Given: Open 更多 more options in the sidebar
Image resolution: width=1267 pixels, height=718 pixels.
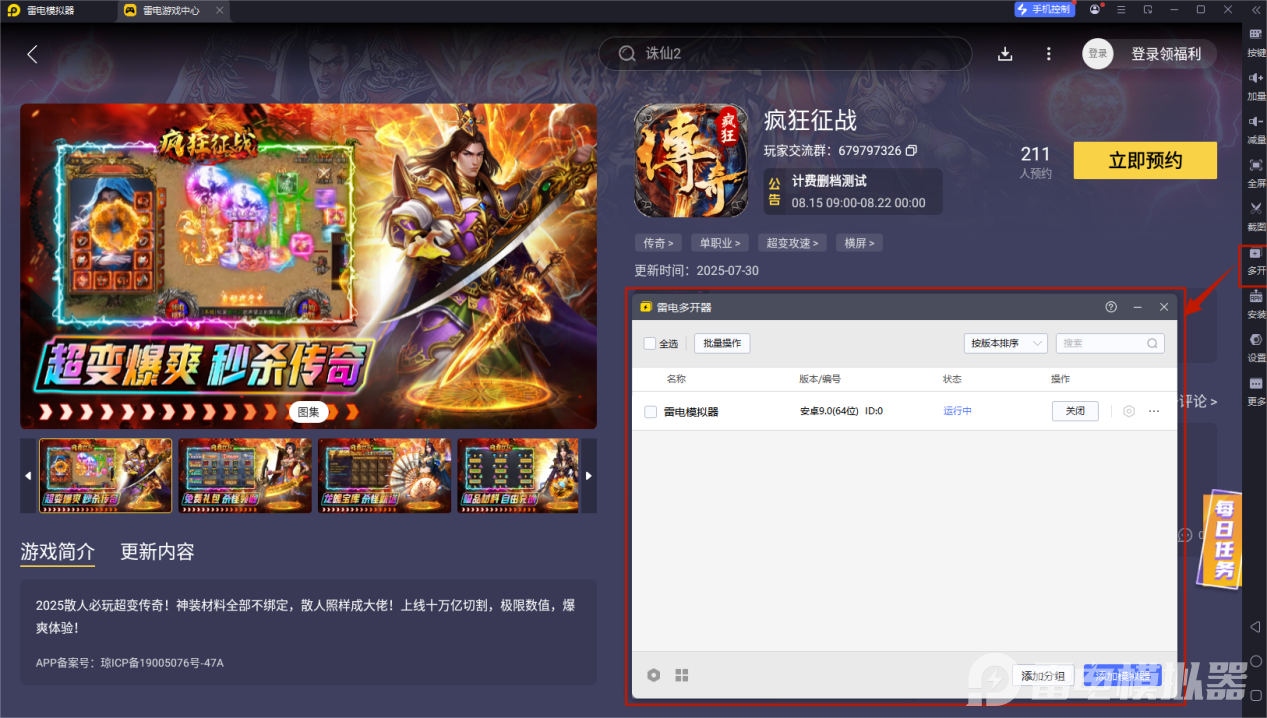Looking at the screenshot, I should tap(1255, 389).
